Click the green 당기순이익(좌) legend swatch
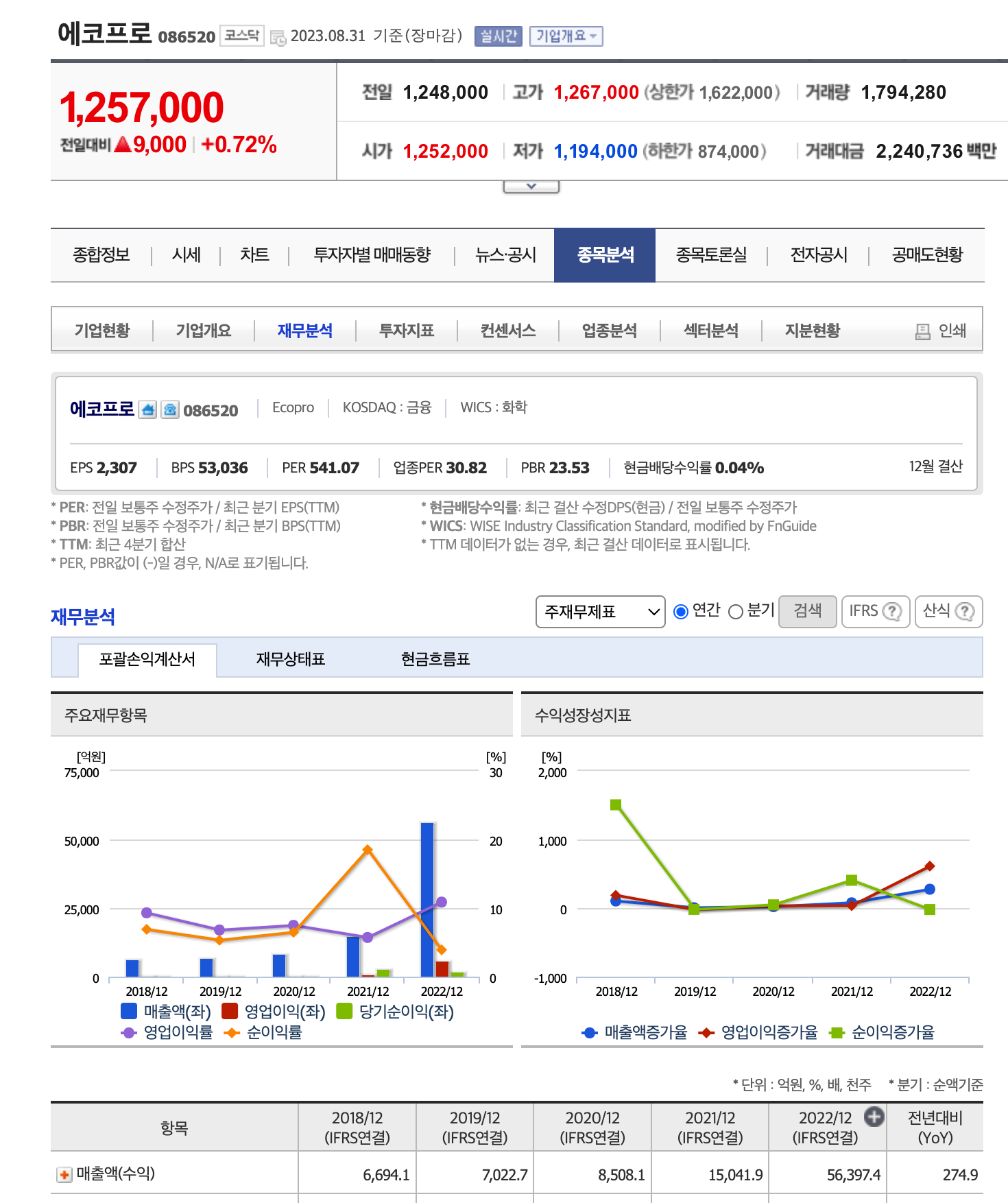This screenshot has width=1008, height=1203. pyautogui.click(x=344, y=1012)
